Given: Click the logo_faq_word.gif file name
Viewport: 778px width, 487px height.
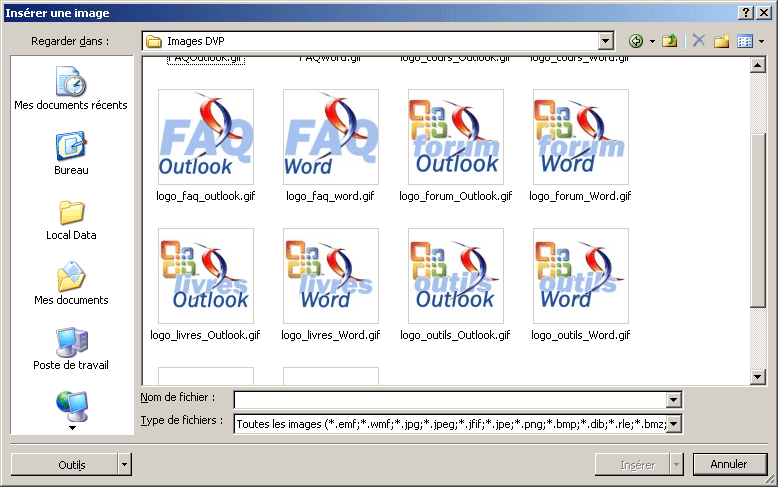Looking at the screenshot, I should 330,196.
